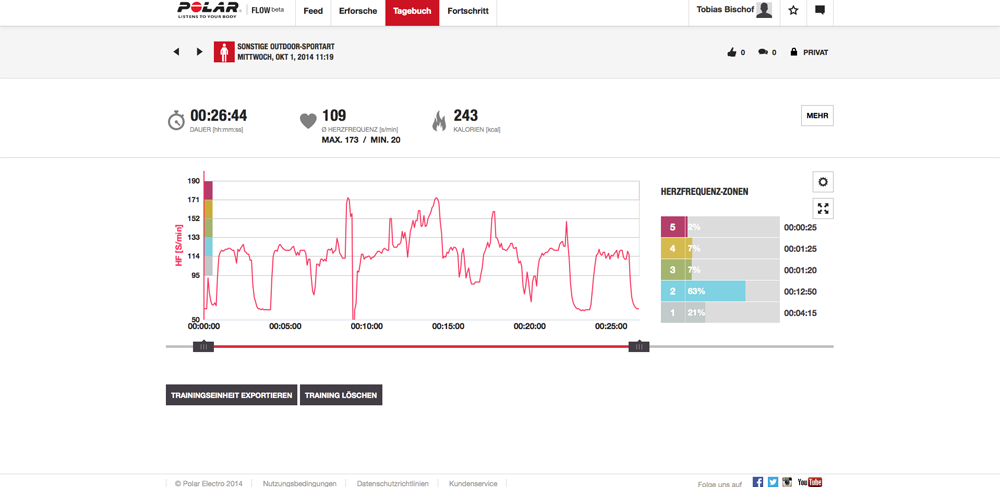Viewport: 1000px width, 487px height.
Task: Open the Nutzungsbedingungen footer link
Action: pos(299,483)
